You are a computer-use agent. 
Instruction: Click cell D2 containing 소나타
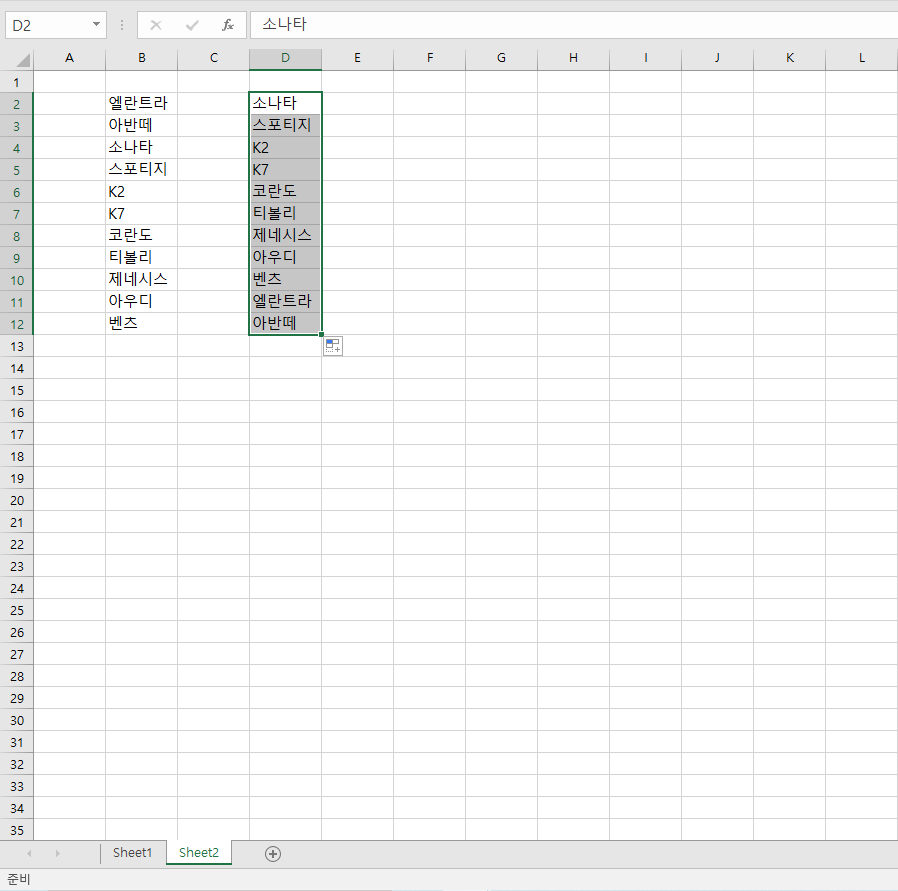(285, 104)
